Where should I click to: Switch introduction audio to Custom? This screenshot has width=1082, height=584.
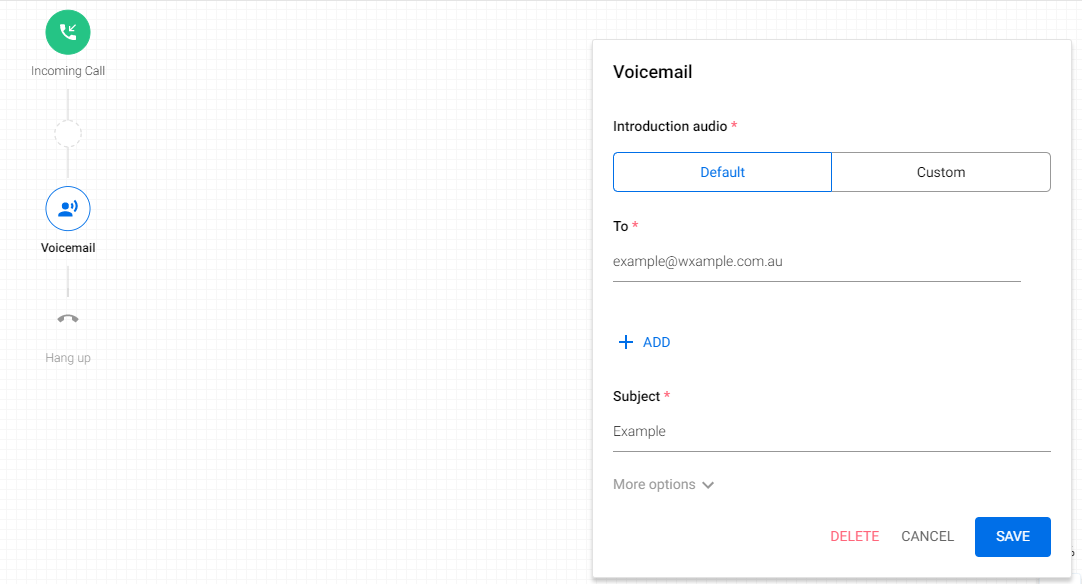point(940,172)
